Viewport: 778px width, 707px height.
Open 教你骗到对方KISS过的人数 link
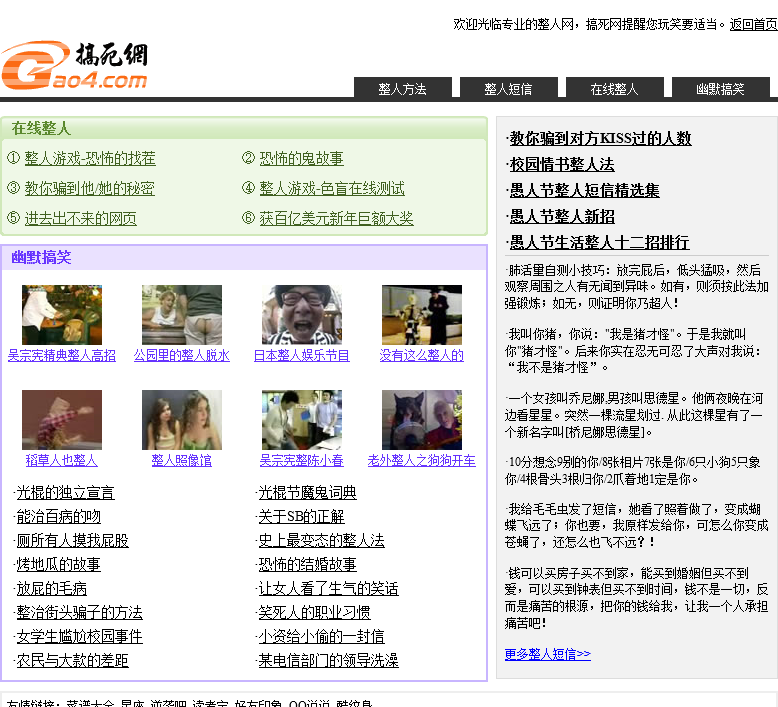point(600,138)
